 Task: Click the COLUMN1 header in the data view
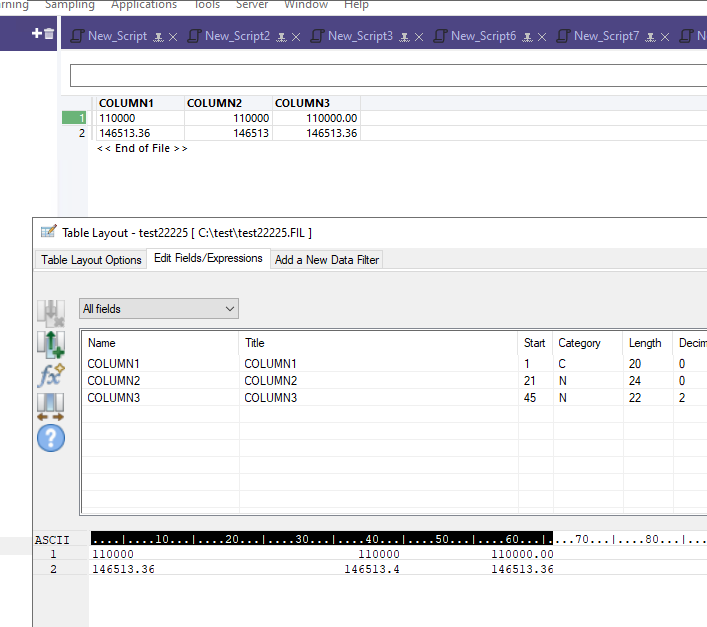(x=139, y=103)
